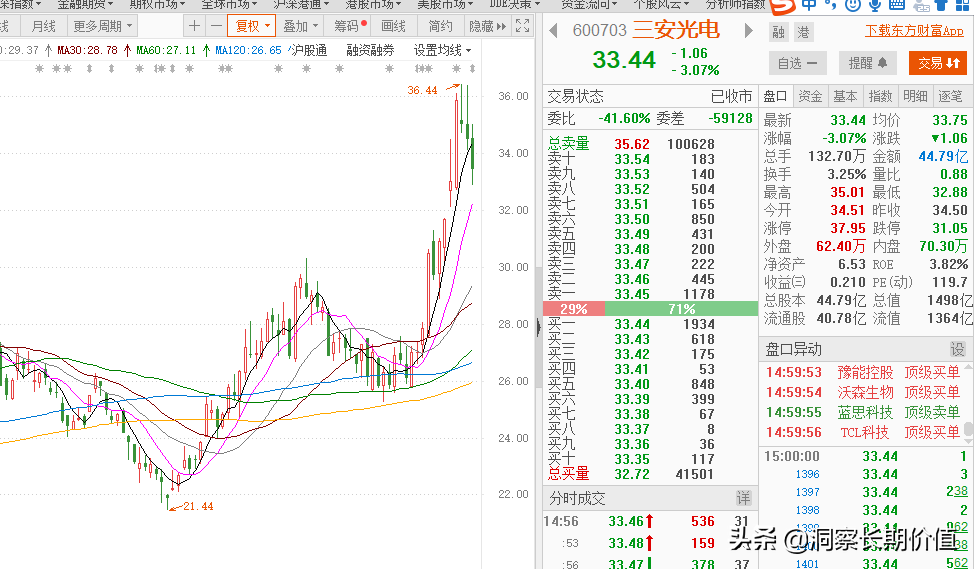
Task: Click the Sogou skin shirt icon
Action: 942,5
